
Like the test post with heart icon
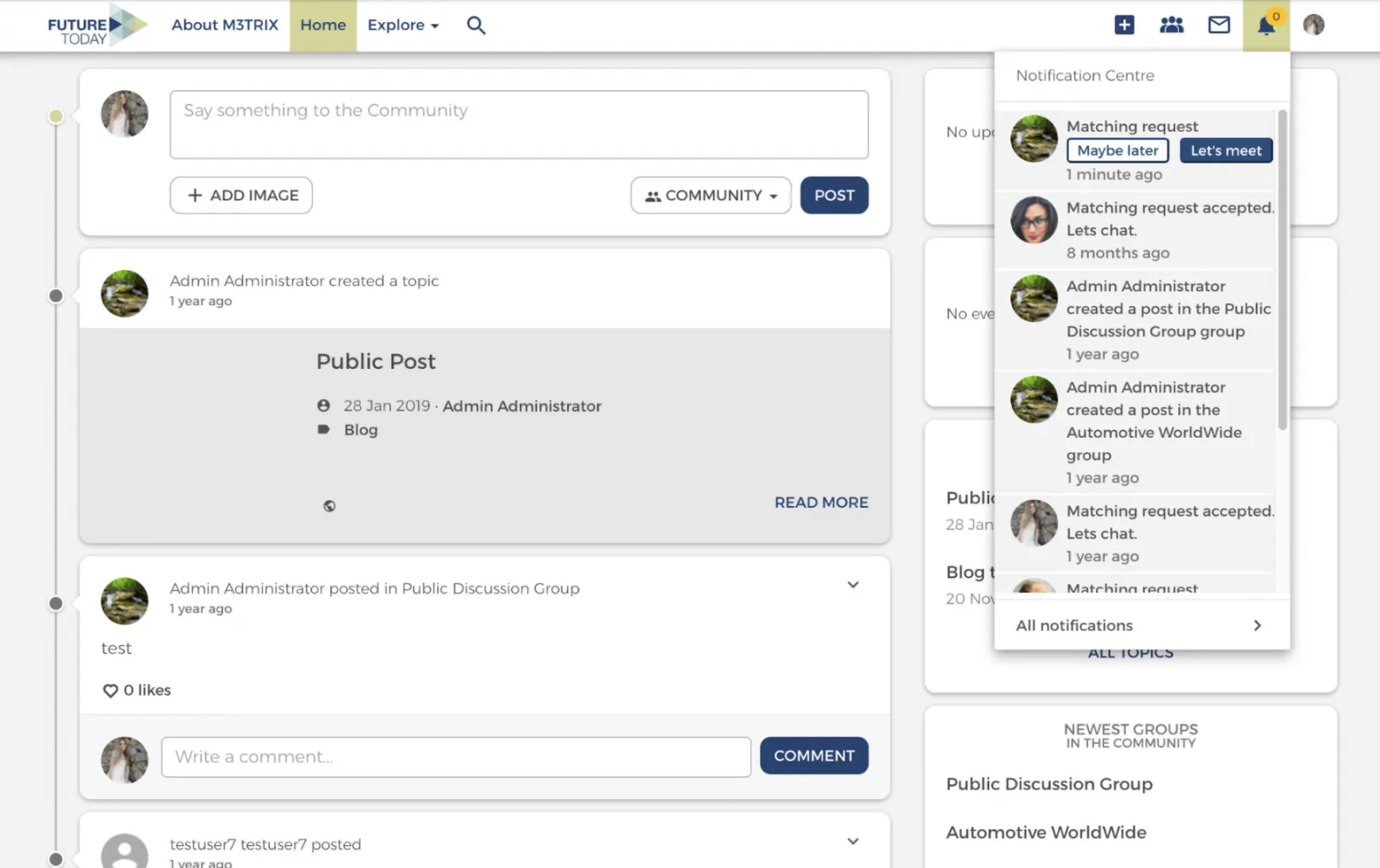point(110,691)
